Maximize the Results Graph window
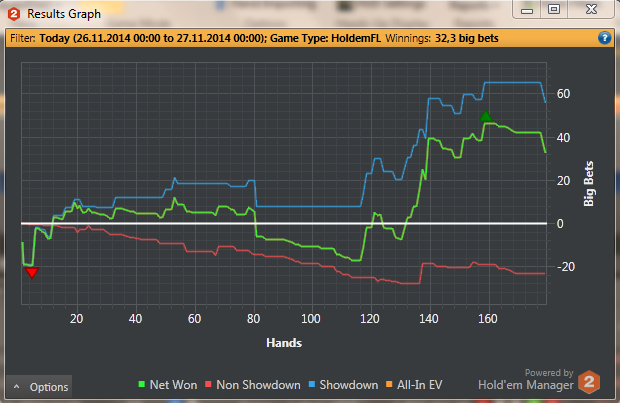 554,9
